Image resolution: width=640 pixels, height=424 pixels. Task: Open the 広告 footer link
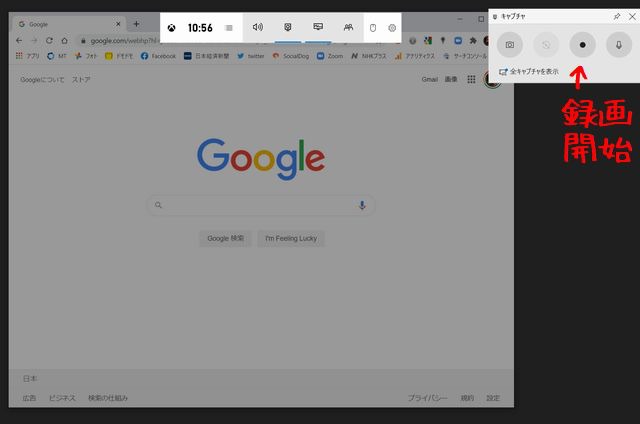[29, 398]
